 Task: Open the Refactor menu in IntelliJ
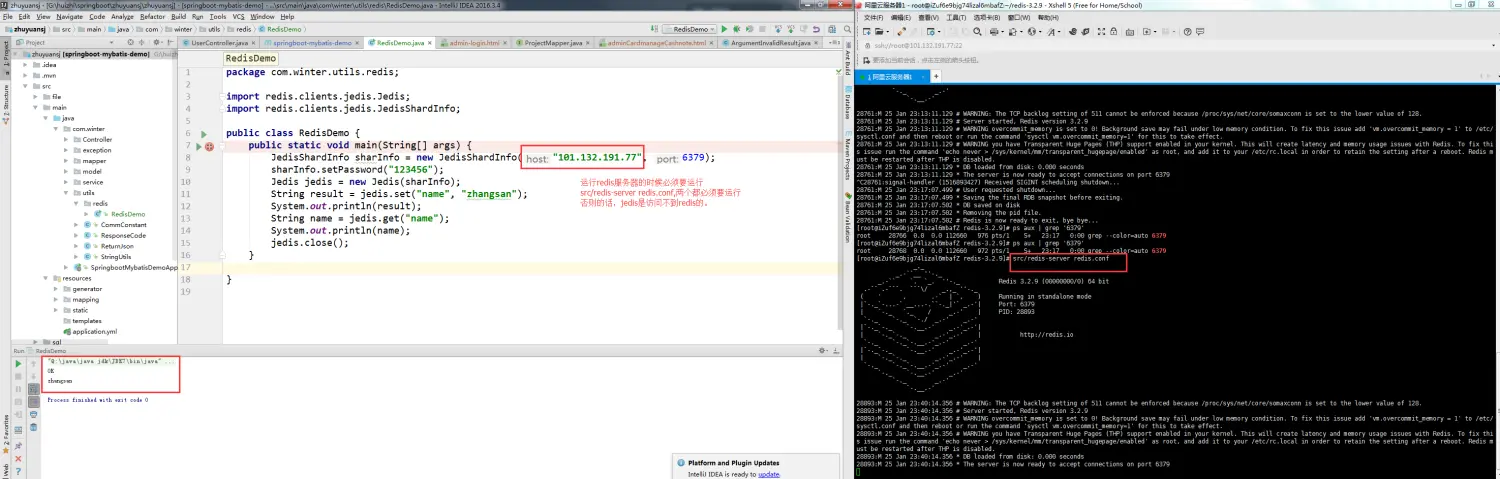pos(153,17)
